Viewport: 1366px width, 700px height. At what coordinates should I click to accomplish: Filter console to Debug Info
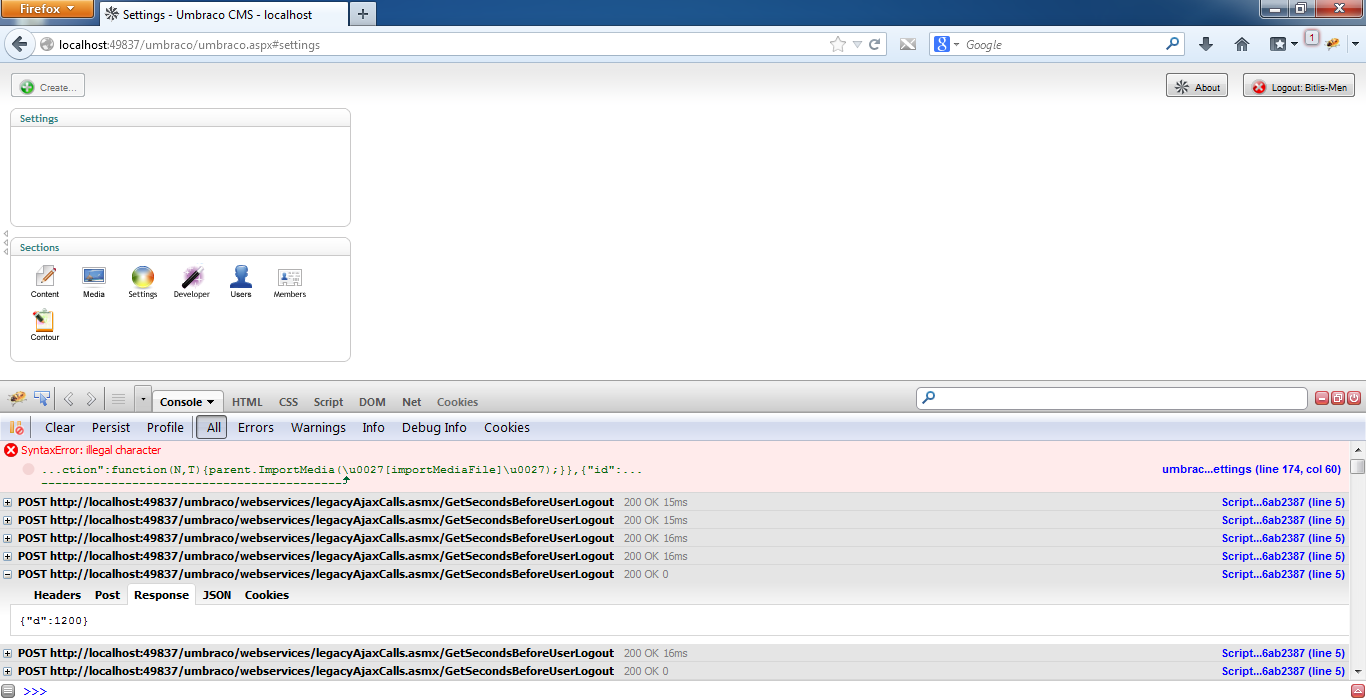pyautogui.click(x=434, y=428)
